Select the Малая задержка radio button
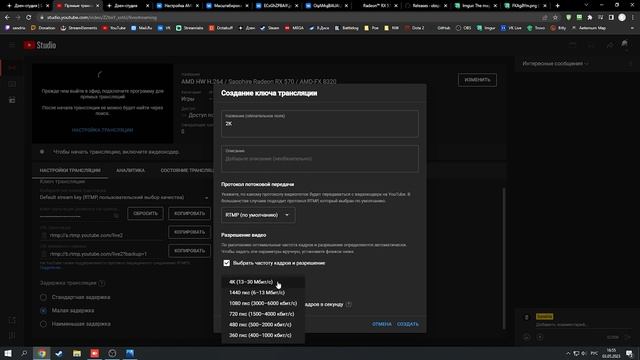640x360 pixels. pyautogui.click(x=43, y=311)
